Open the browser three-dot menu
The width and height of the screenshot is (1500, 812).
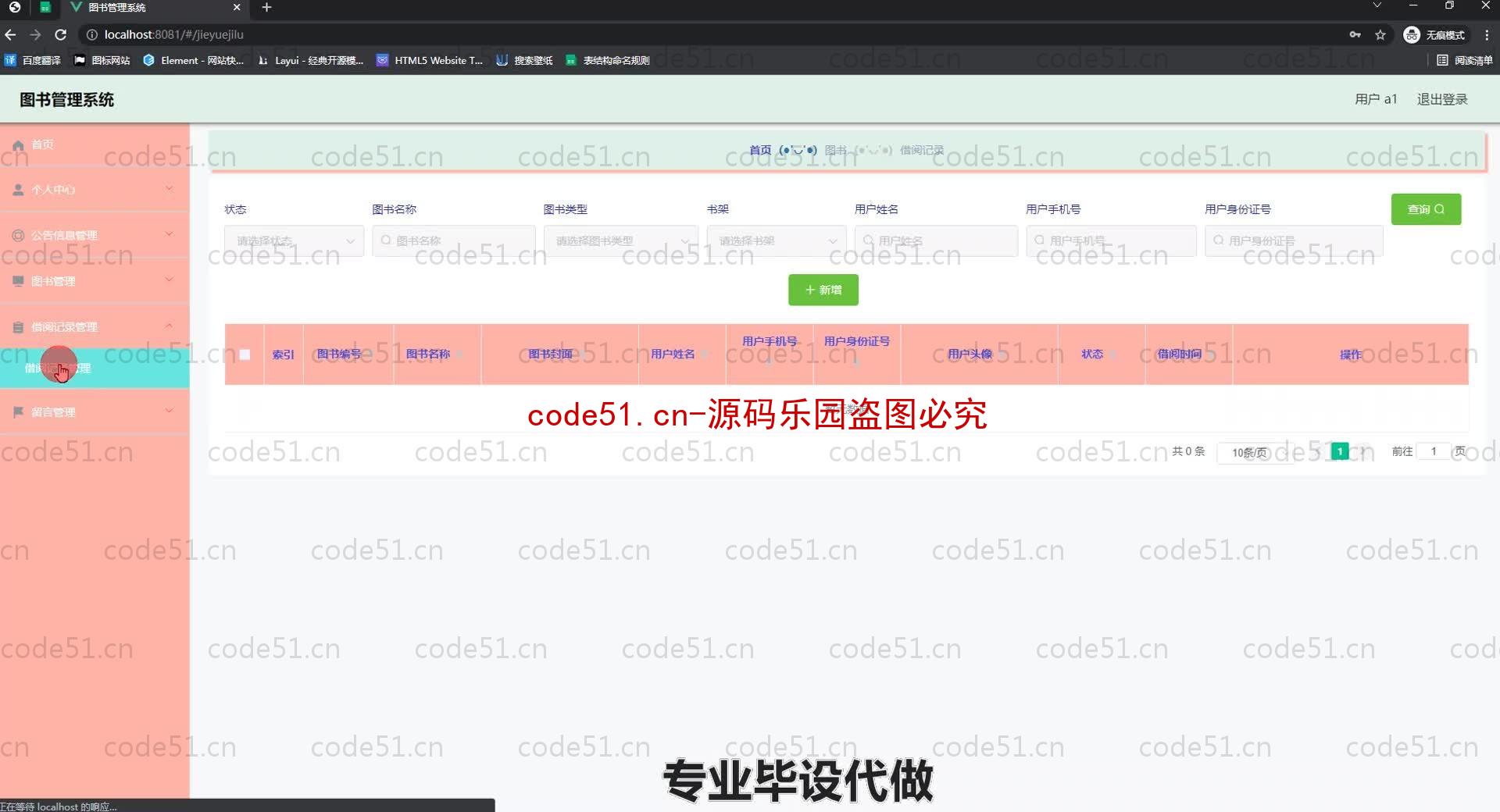[1487, 34]
